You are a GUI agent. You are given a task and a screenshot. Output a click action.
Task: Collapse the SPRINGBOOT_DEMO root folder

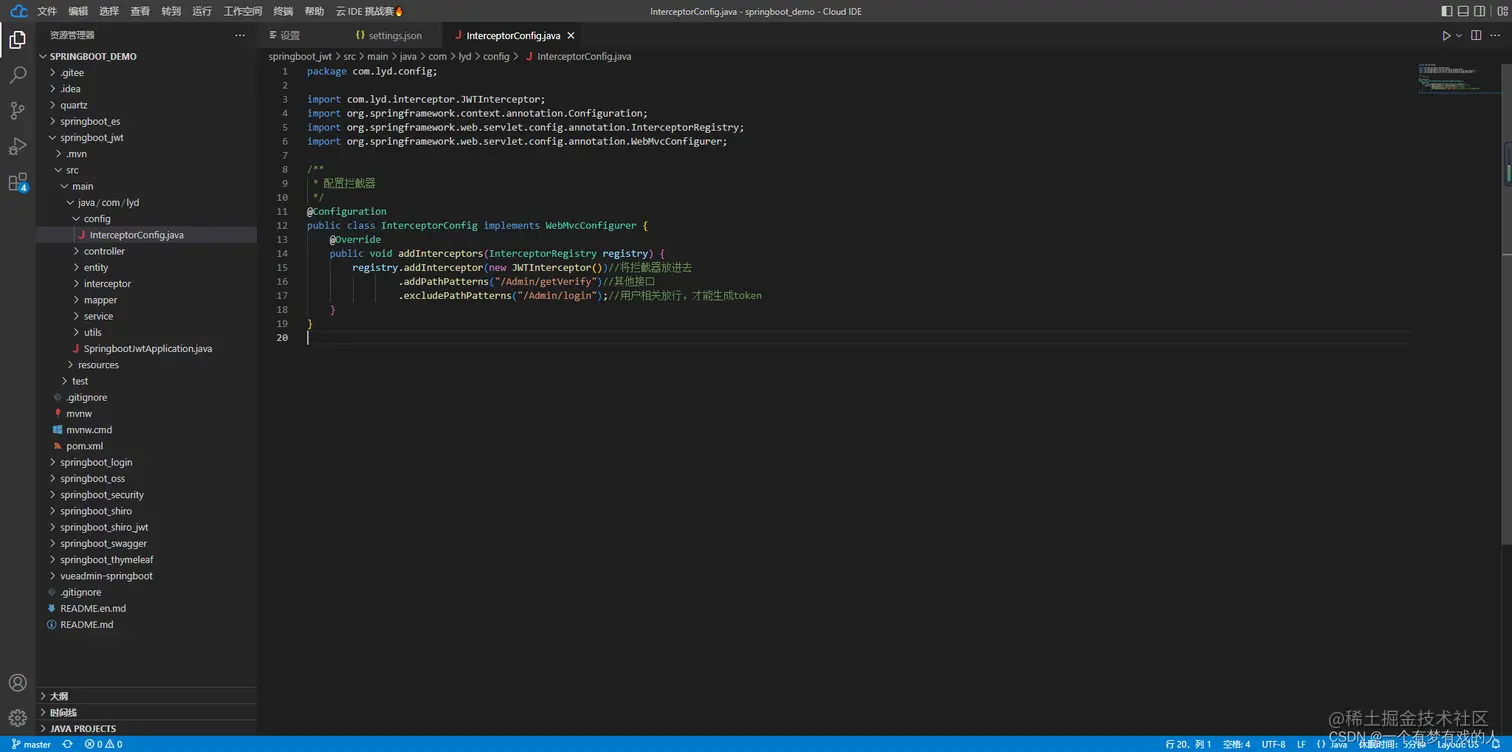tap(147, 56)
